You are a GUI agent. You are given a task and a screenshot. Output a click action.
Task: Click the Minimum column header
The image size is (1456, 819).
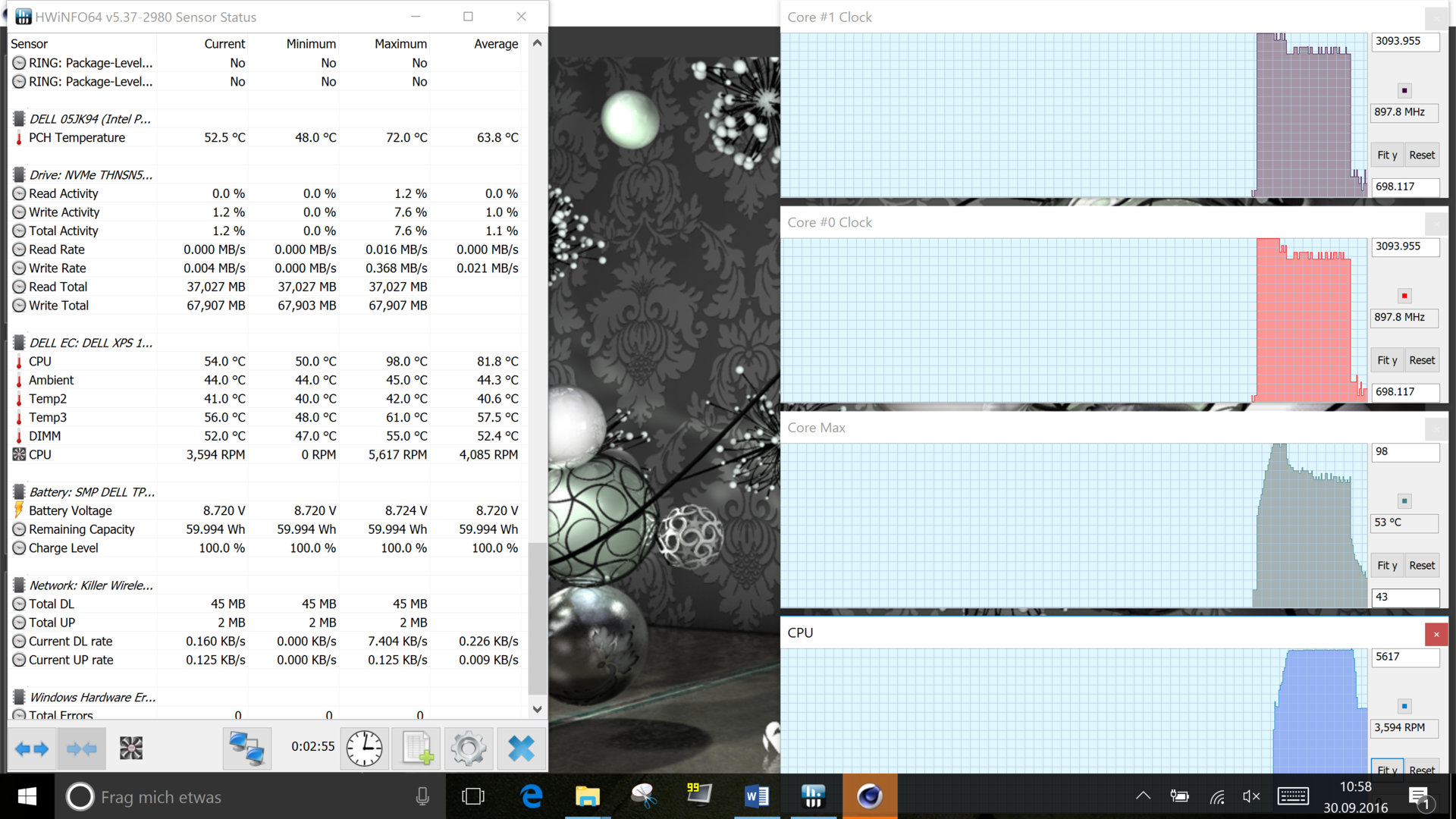[311, 44]
